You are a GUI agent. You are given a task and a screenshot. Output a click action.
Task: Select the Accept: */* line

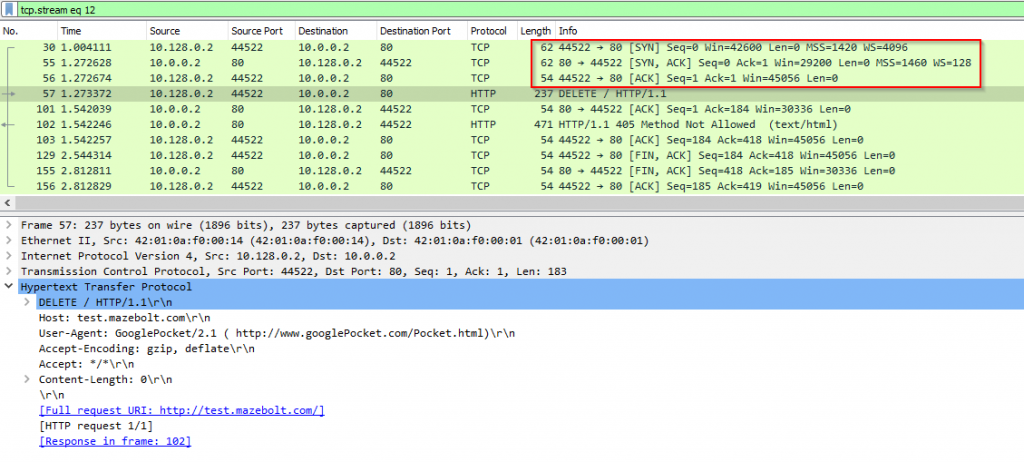point(86,364)
